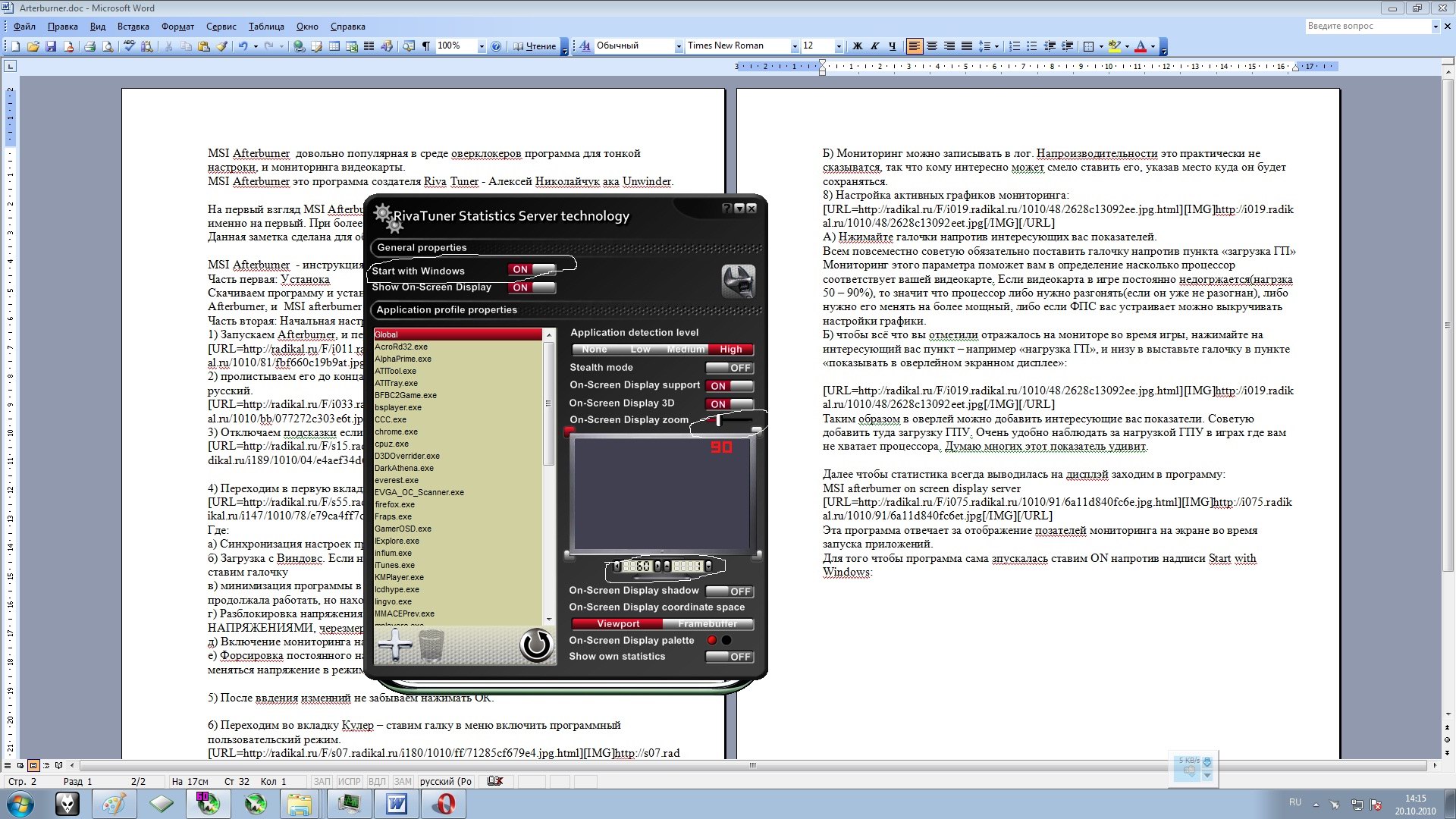Expand the zoom 100% dropdown

[x=481, y=46]
